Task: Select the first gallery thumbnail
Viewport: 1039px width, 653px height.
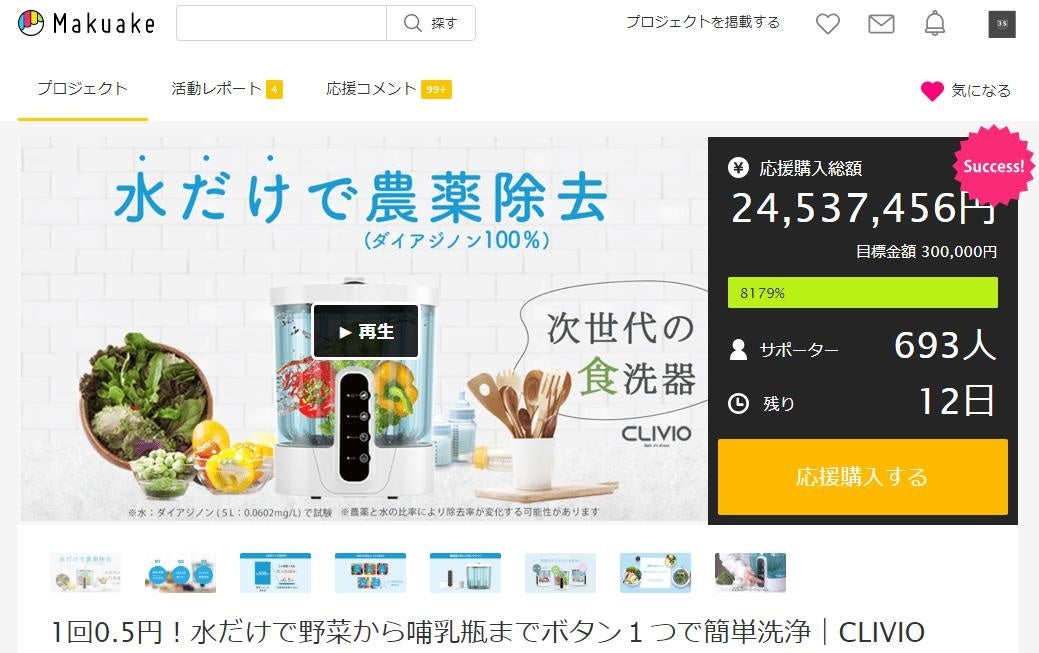Action: coord(85,573)
